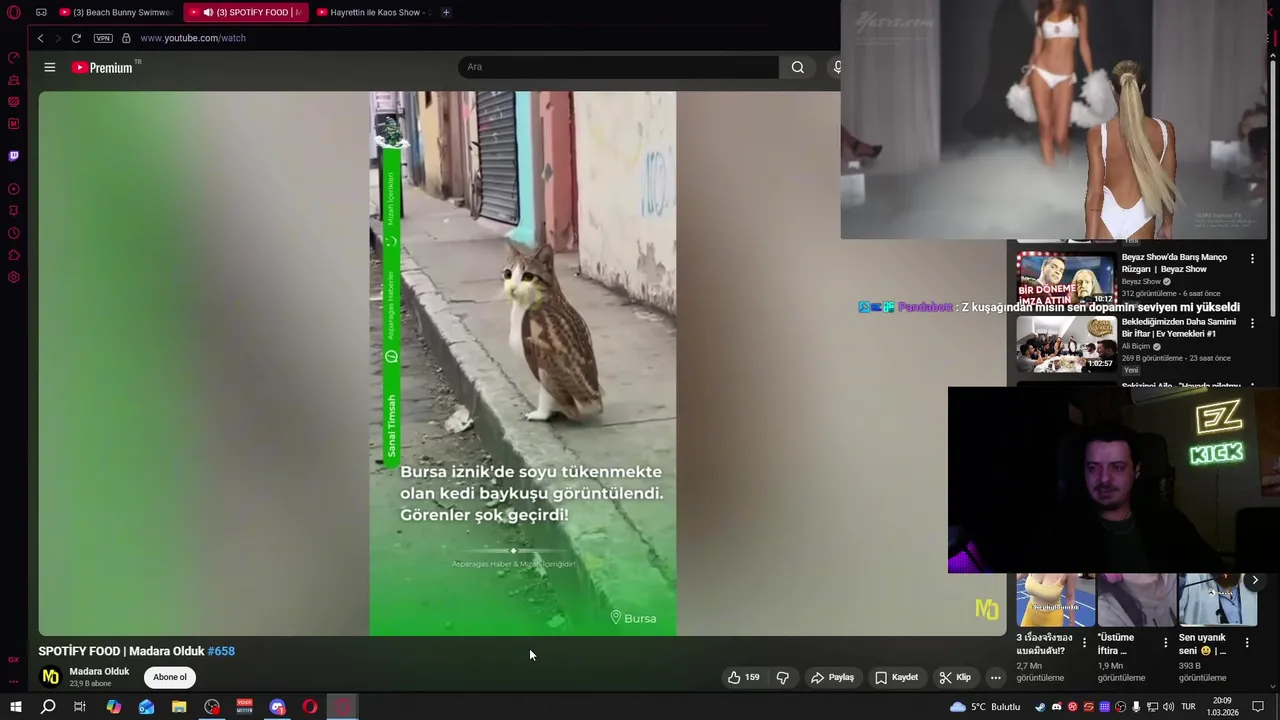Open the red Opera browser on the taskbar
This screenshot has height=720, width=1280.
click(310, 707)
